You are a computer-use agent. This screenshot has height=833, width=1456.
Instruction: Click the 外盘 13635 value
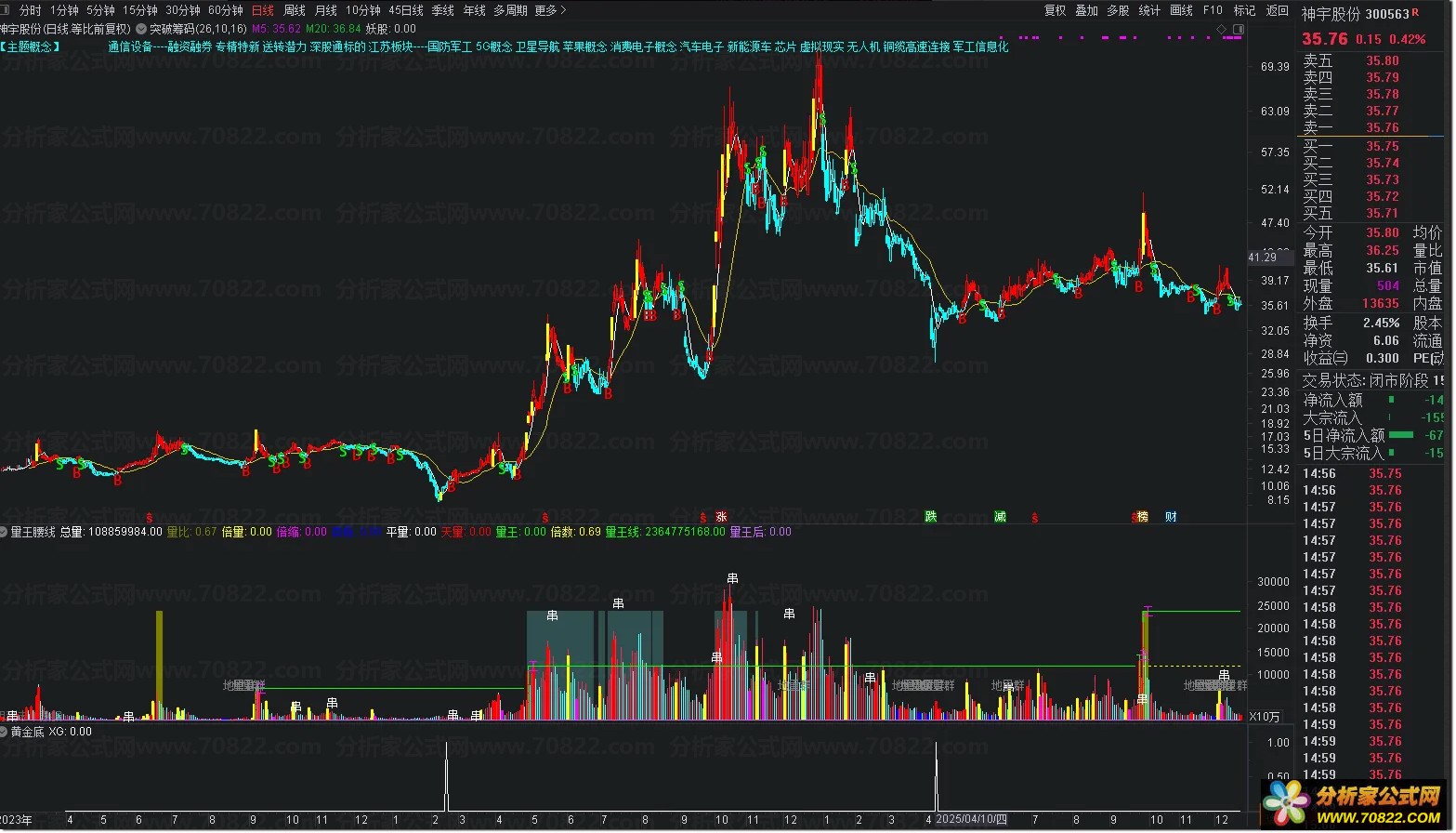tap(1381, 304)
